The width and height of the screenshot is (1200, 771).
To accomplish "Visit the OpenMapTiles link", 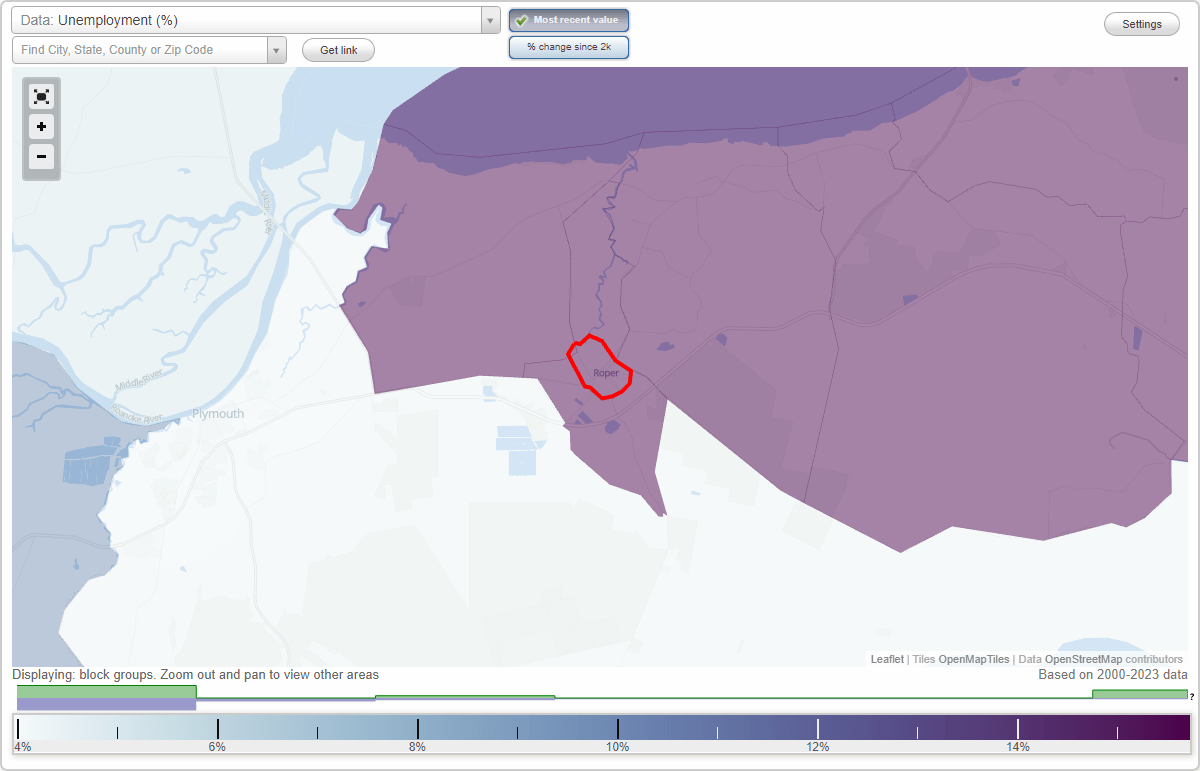I will pyautogui.click(x=974, y=659).
